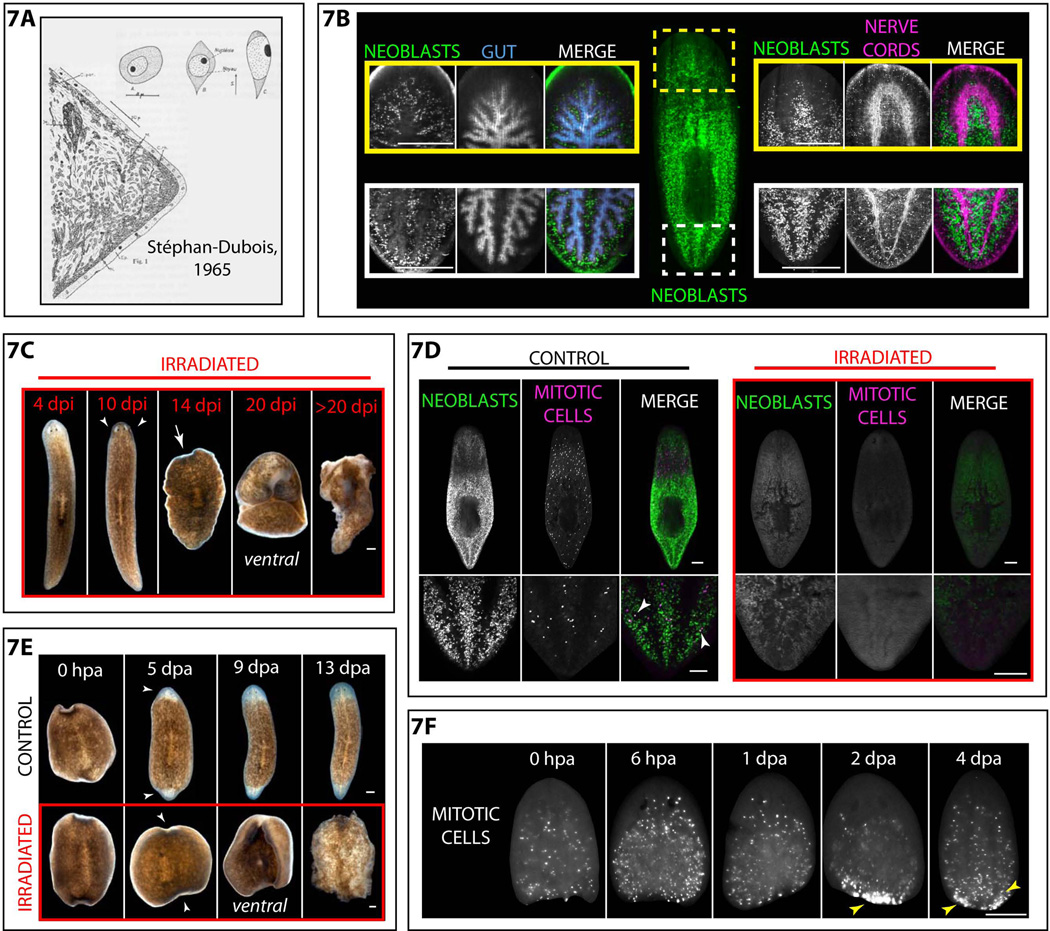Screen dimensions: 1050x931
Task: Click the blue GUT label in panel 7B
Action: [x=500, y=45]
